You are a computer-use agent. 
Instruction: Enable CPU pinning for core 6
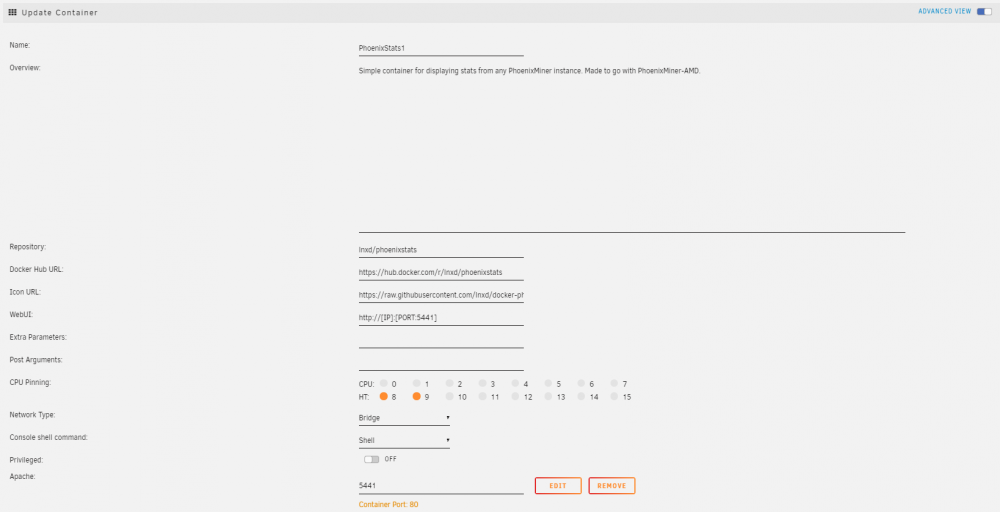pos(582,384)
